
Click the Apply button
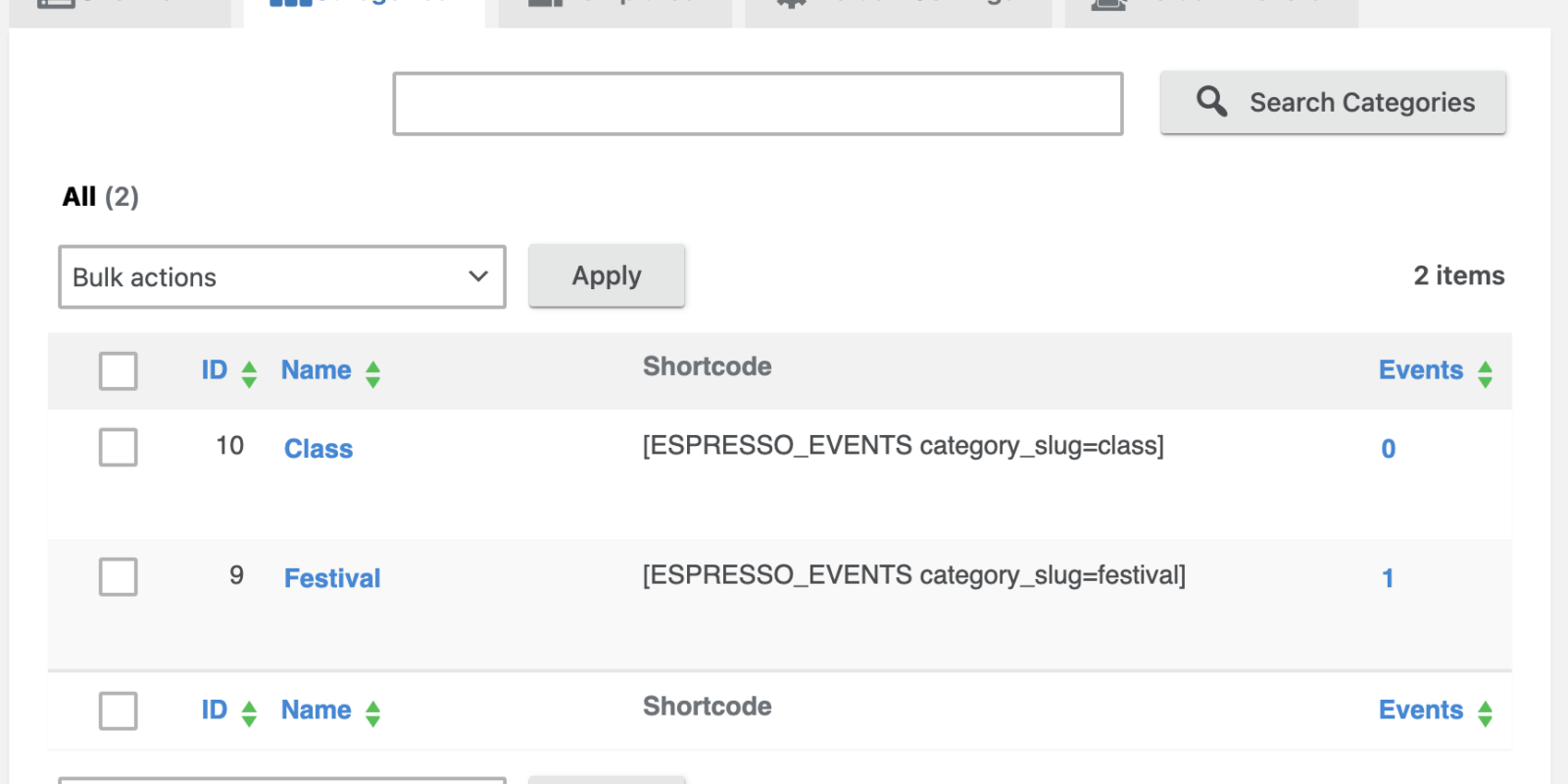point(606,275)
